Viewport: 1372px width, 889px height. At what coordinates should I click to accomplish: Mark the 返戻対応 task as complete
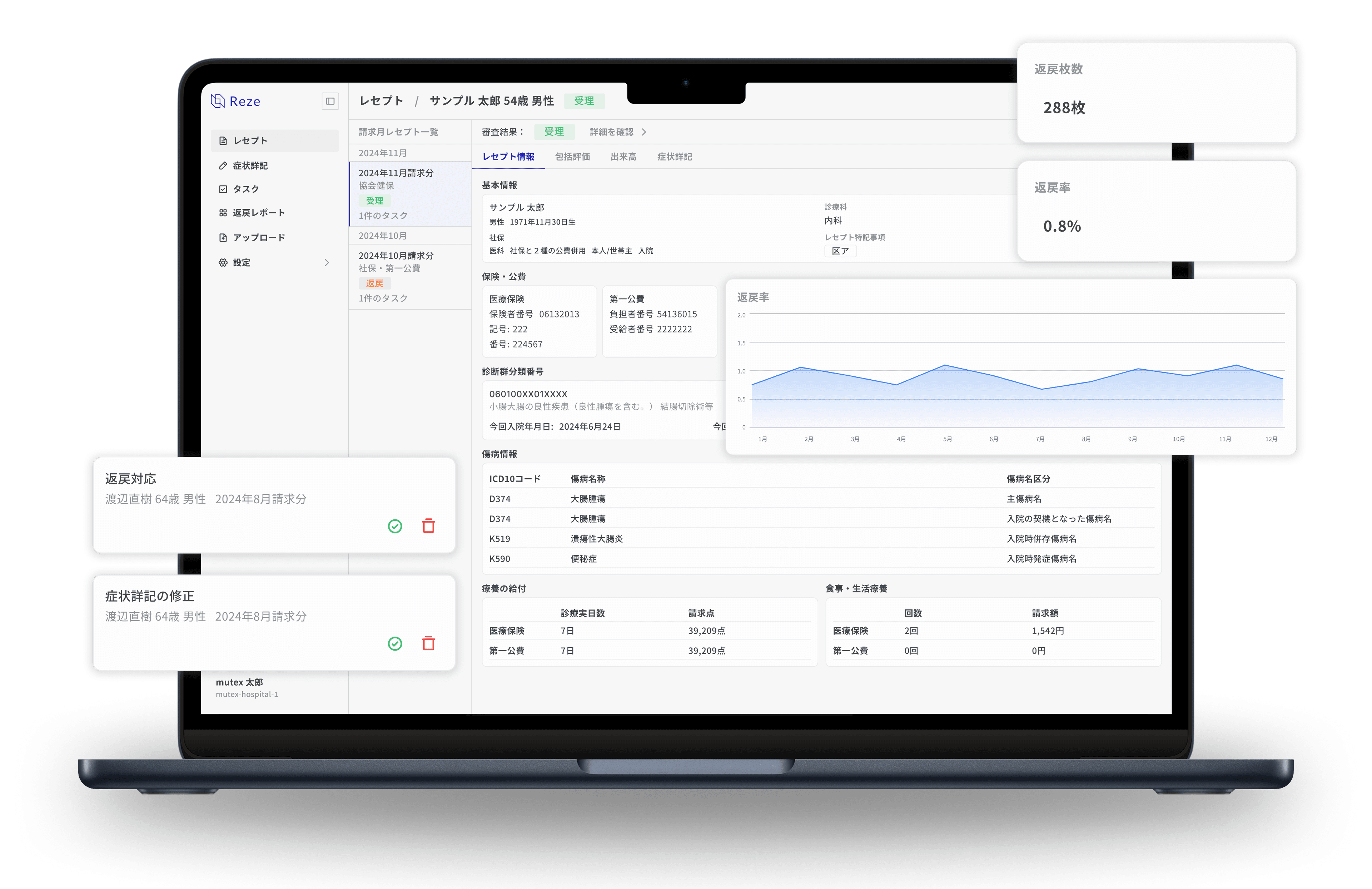(395, 525)
